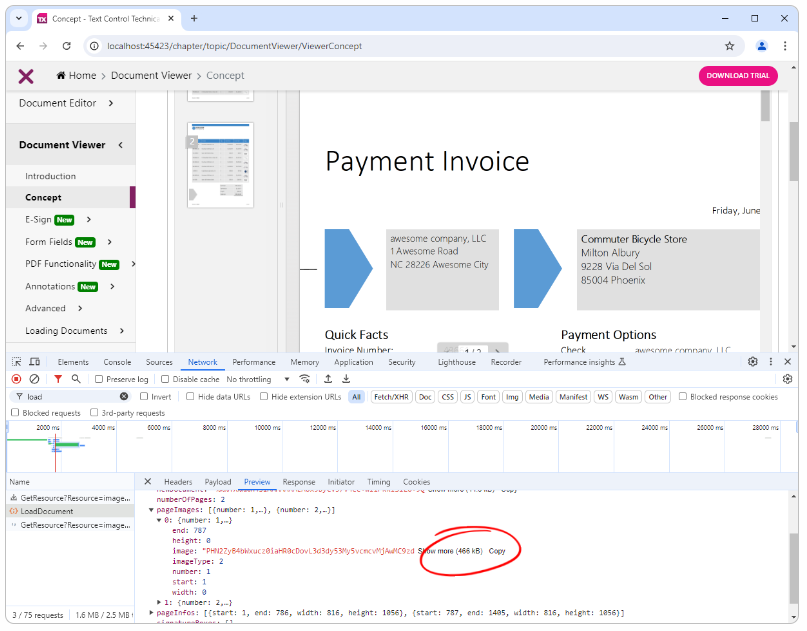Screen dimensions: 807x631
Task: Collapse the Document Viewer sidebar section
Action: [x=120, y=145]
